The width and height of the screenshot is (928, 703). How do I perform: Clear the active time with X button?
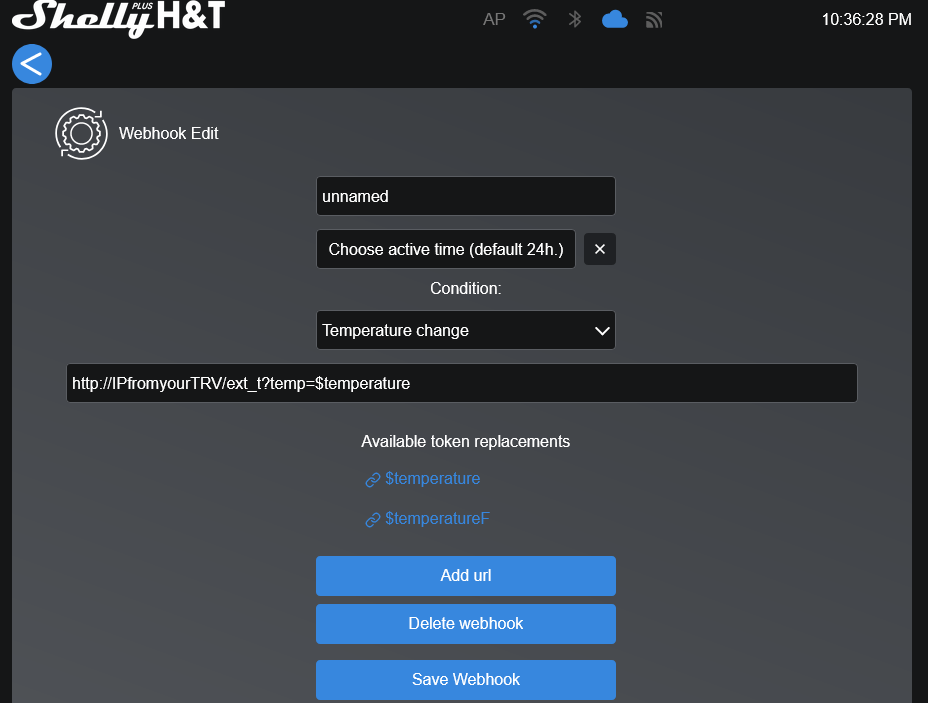pos(600,249)
